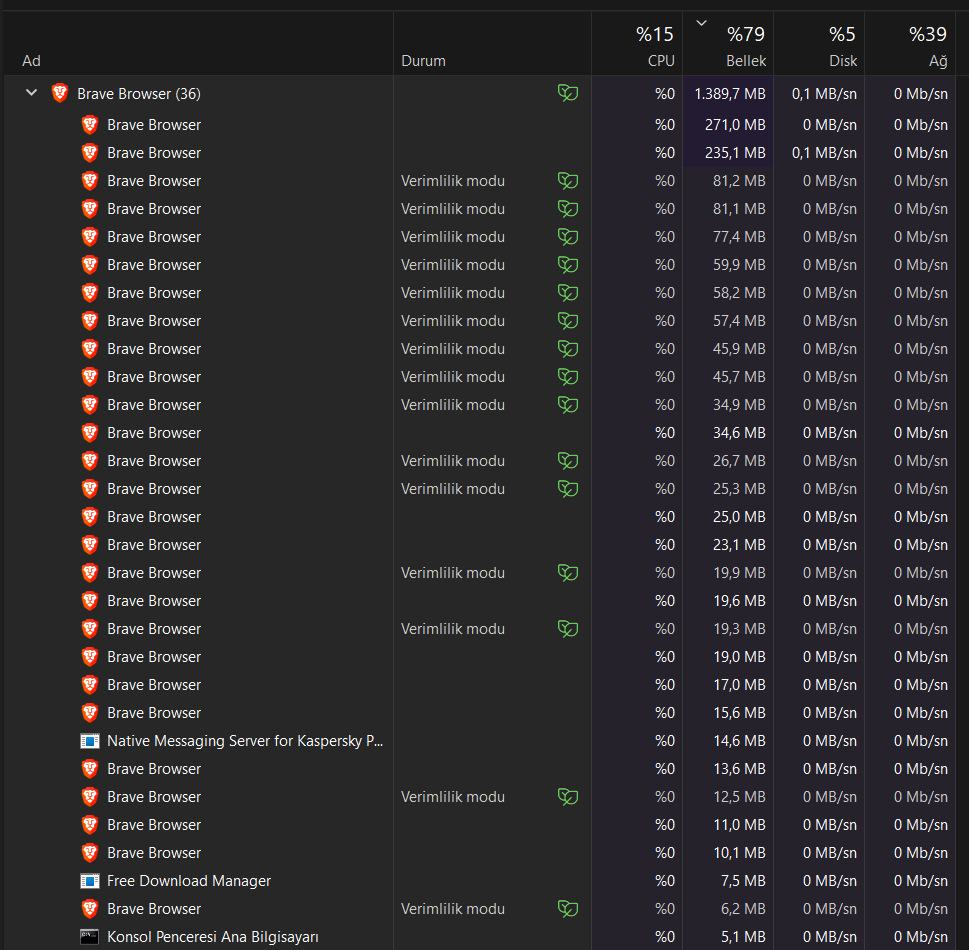
Task: Click the %0 CPU cell in the Konsol Penceresi row
Action: tap(637, 937)
